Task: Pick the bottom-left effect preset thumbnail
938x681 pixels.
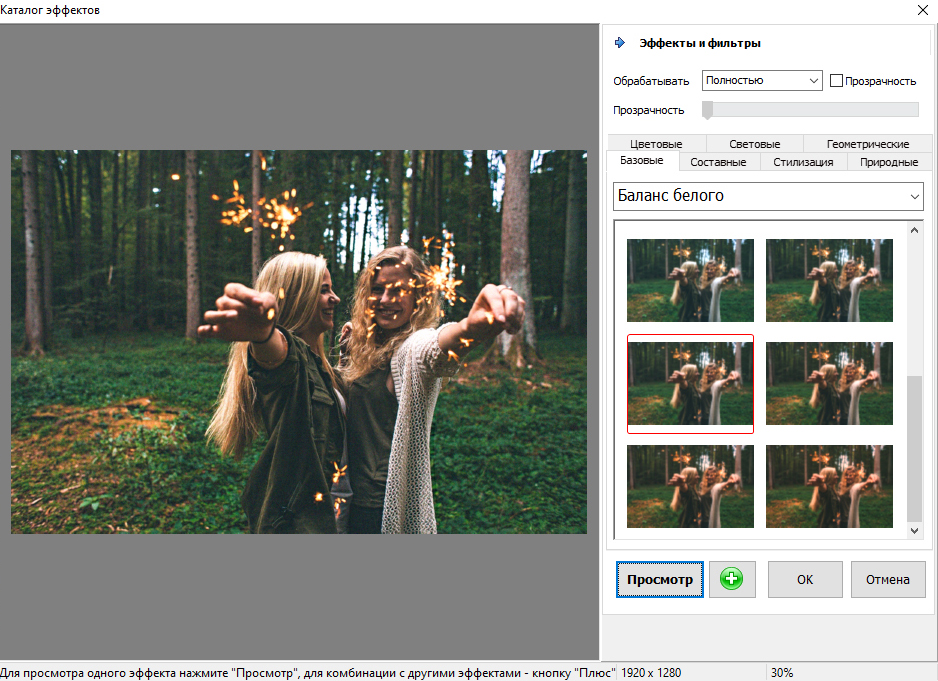Action: click(x=690, y=486)
